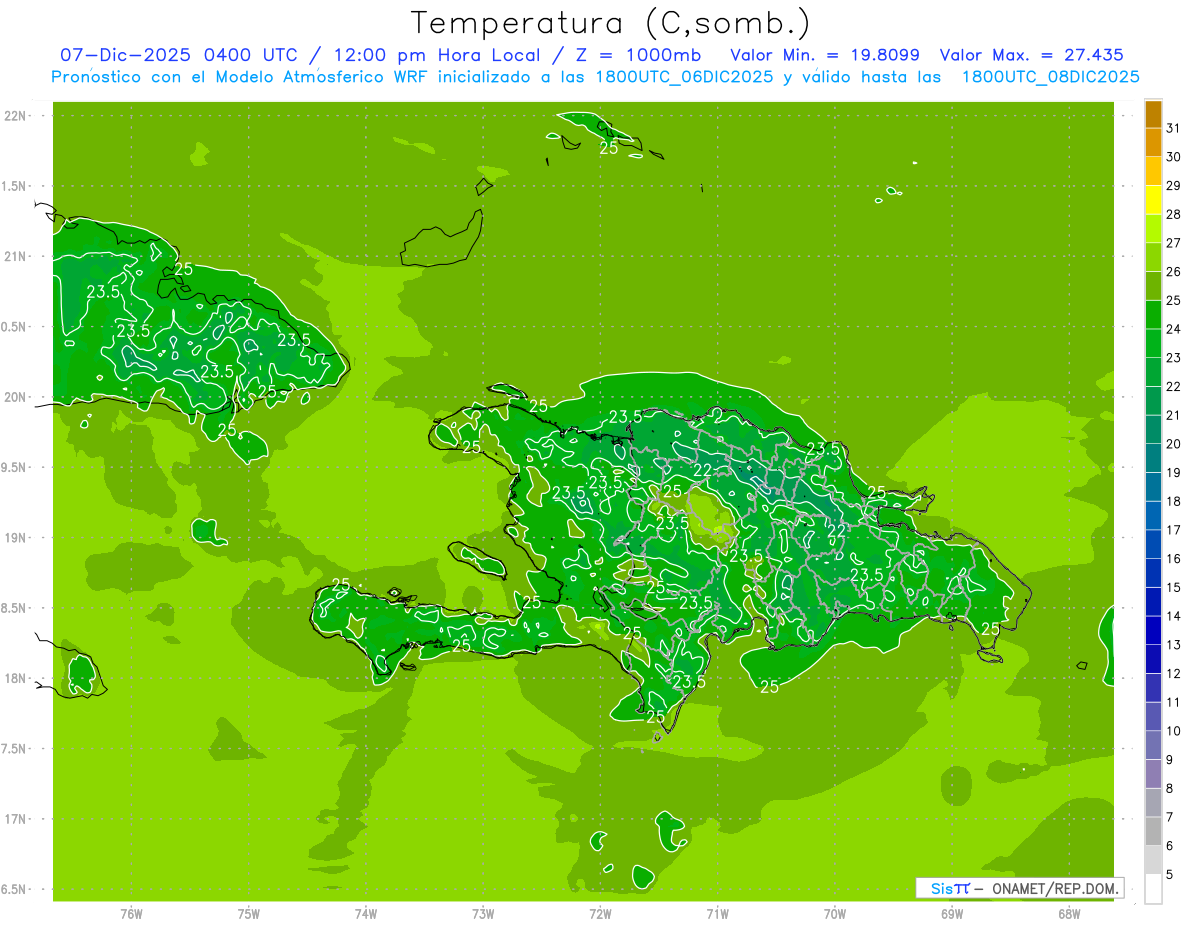Click the longitude axis label "76W"
Viewport: 1200px width, 927px height.
tap(131, 915)
